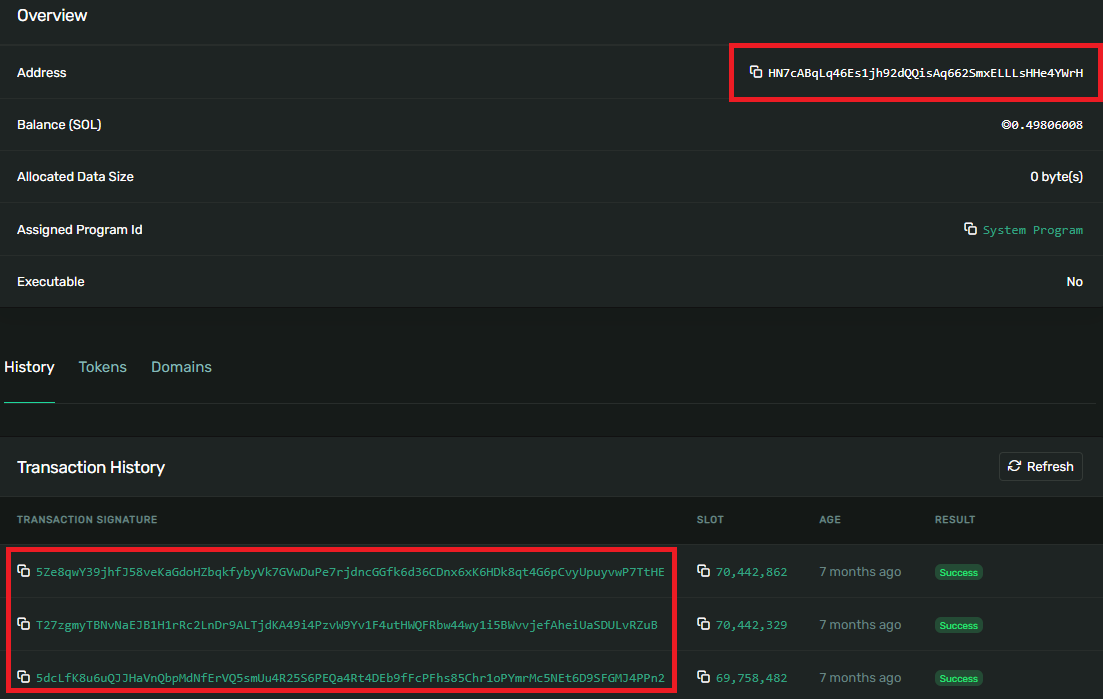This screenshot has width=1103, height=699.
Task: Copy slot number 70,442,862
Action: coord(703,571)
